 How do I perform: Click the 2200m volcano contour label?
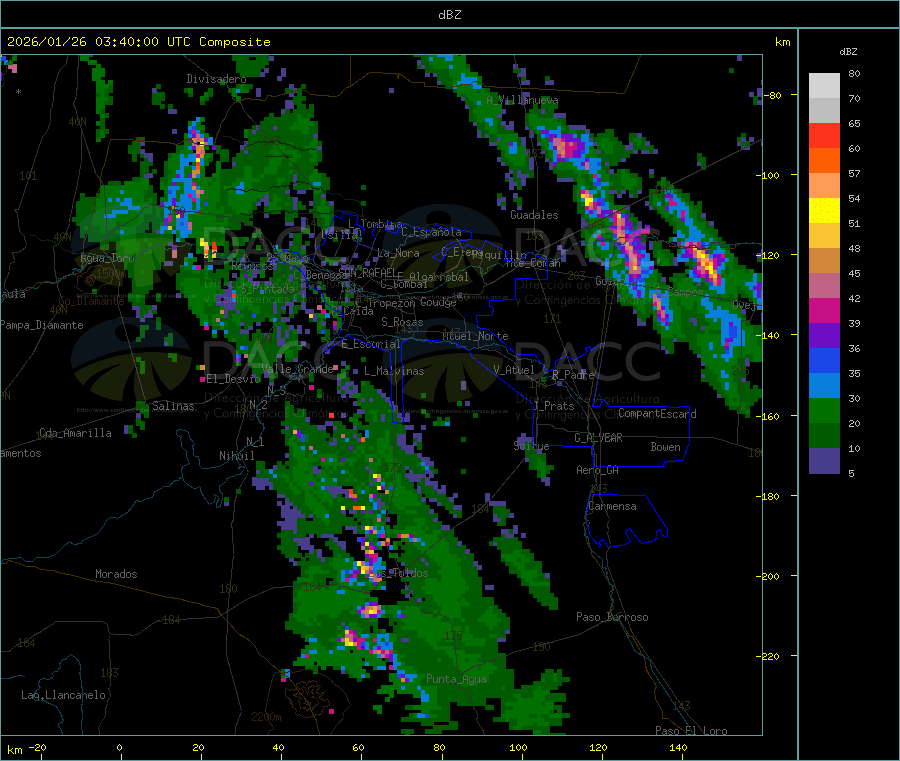click(266, 717)
